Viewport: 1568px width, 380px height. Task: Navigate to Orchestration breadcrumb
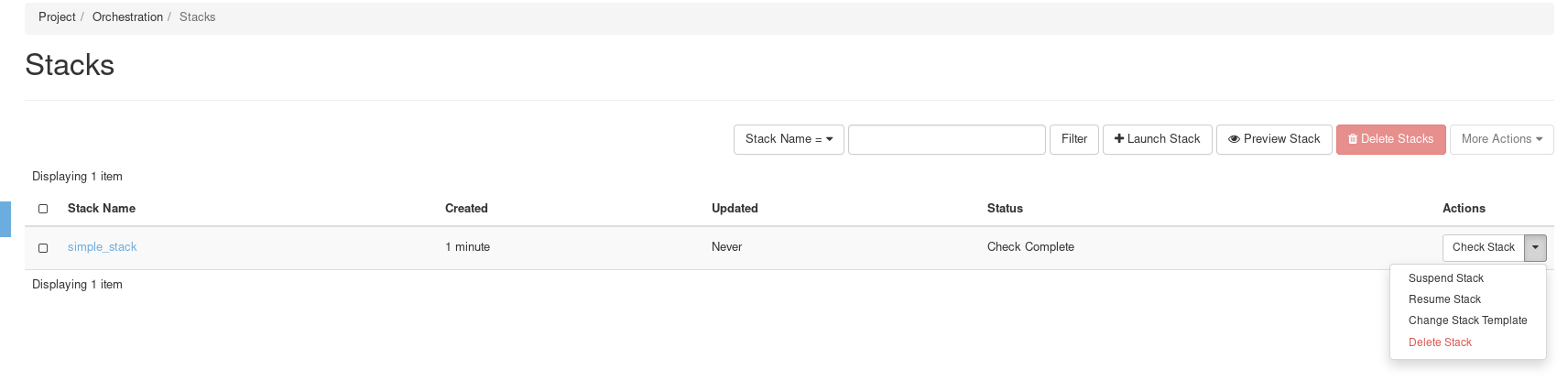[127, 17]
